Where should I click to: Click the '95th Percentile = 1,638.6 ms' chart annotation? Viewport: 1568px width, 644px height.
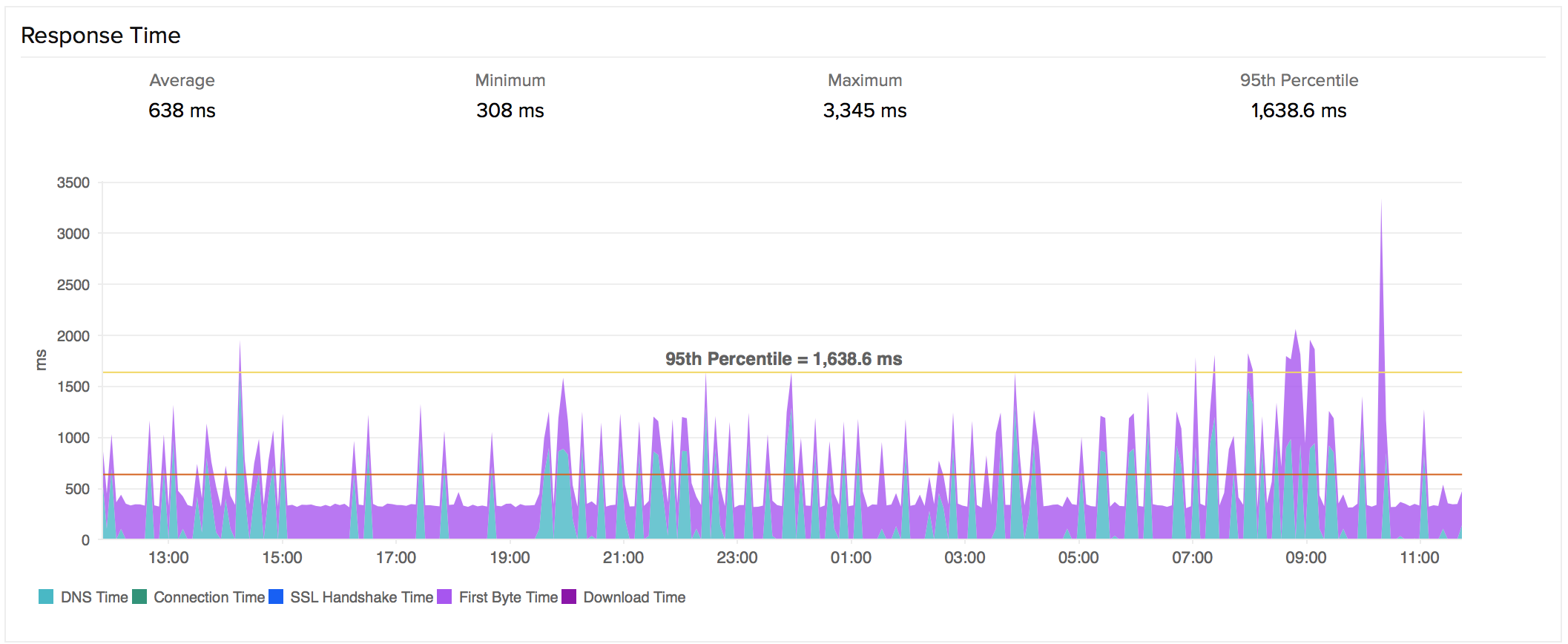(783, 359)
